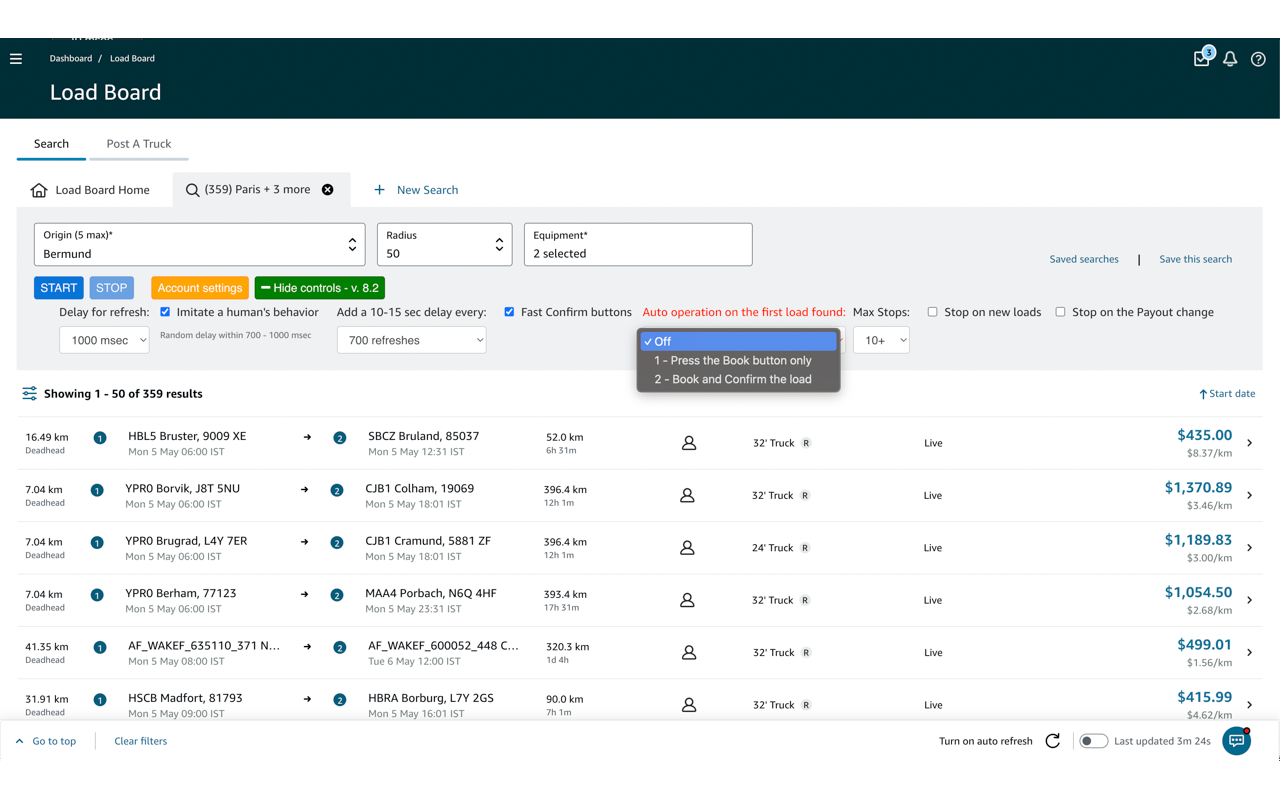Select Book and Confirm the load option
Viewport: 1280px width, 800px height.
tap(733, 379)
